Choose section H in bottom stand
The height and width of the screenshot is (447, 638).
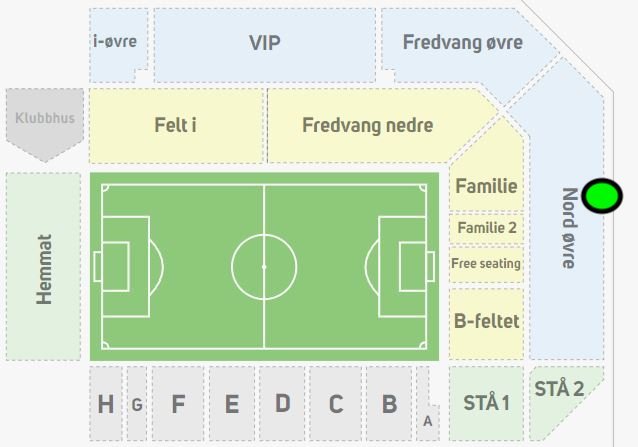(x=105, y=404)
